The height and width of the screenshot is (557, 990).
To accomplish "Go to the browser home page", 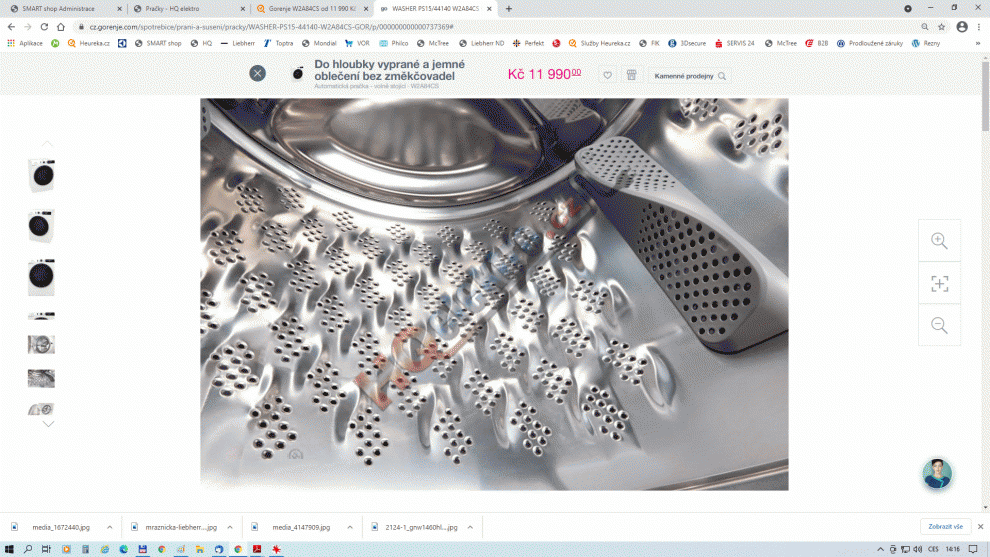I will coord(61,27).
